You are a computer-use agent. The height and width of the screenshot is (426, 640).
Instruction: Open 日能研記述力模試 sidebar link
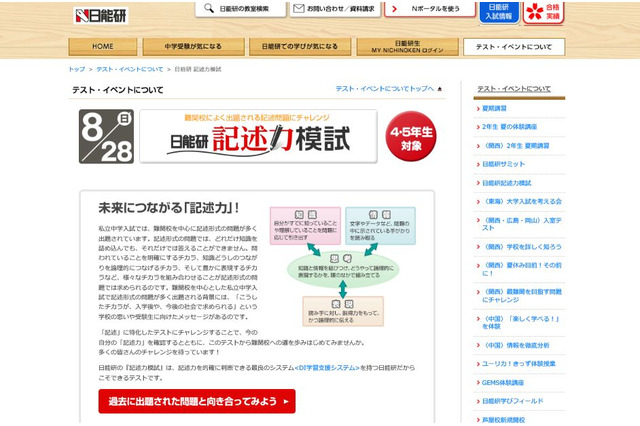507,183
